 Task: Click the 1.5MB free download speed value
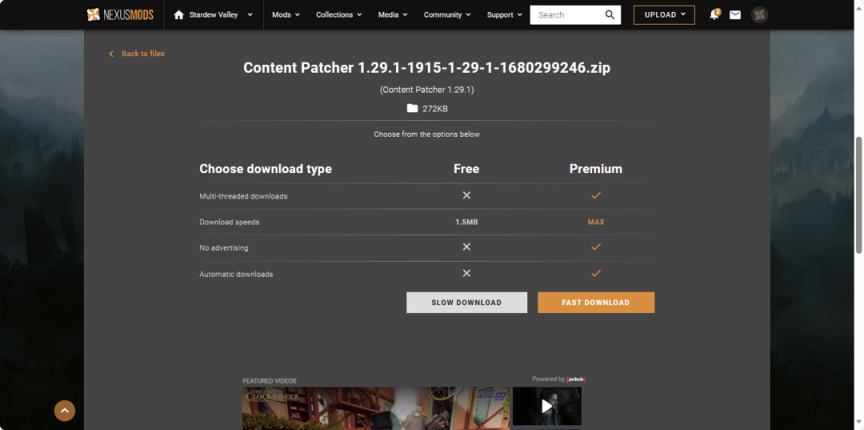click(x=466, y=222)
